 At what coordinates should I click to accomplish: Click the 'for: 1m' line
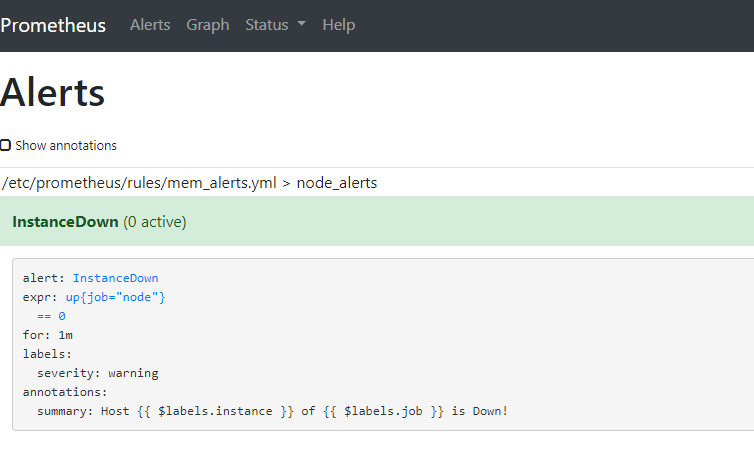(48, 335)
